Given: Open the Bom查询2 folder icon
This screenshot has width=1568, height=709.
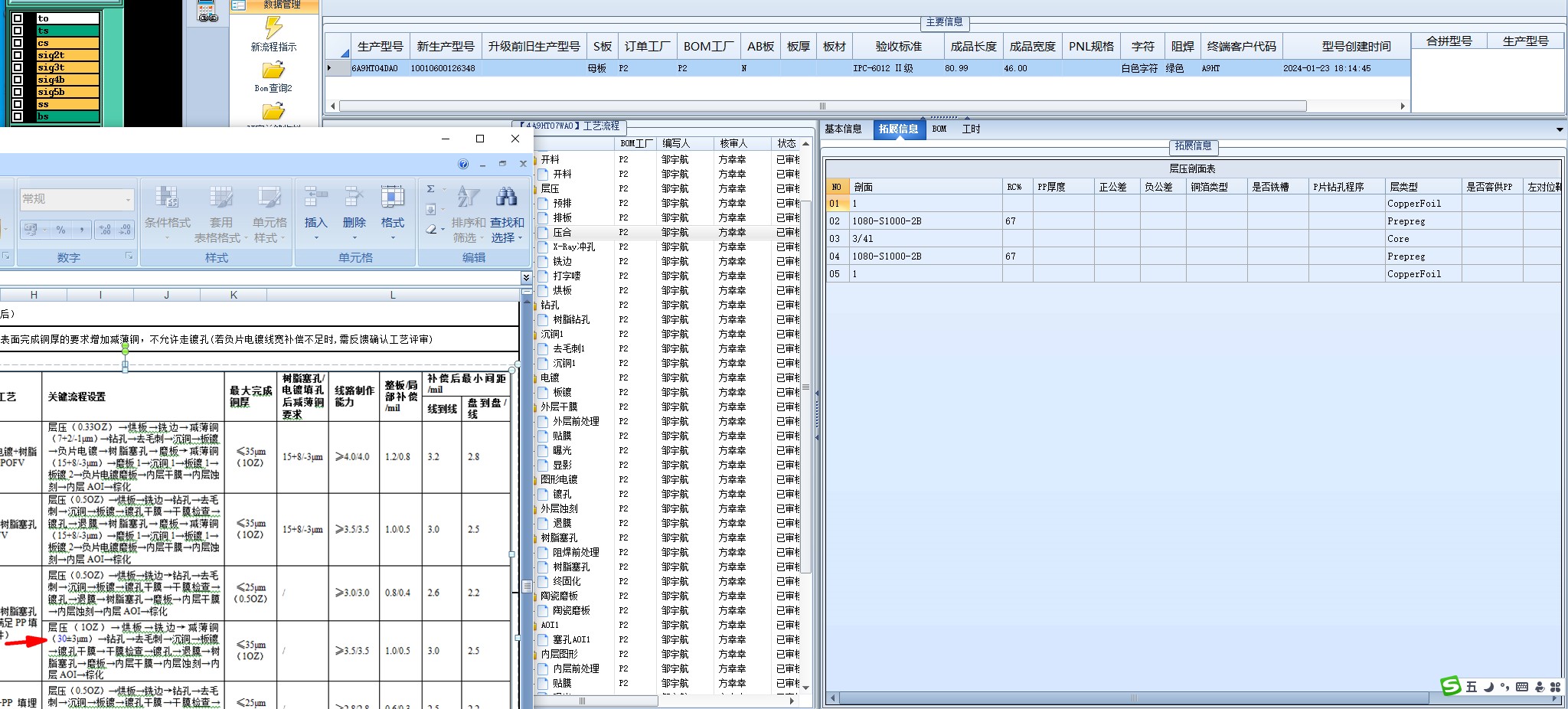Looking at the screenshot, I should tap(273, 71).
